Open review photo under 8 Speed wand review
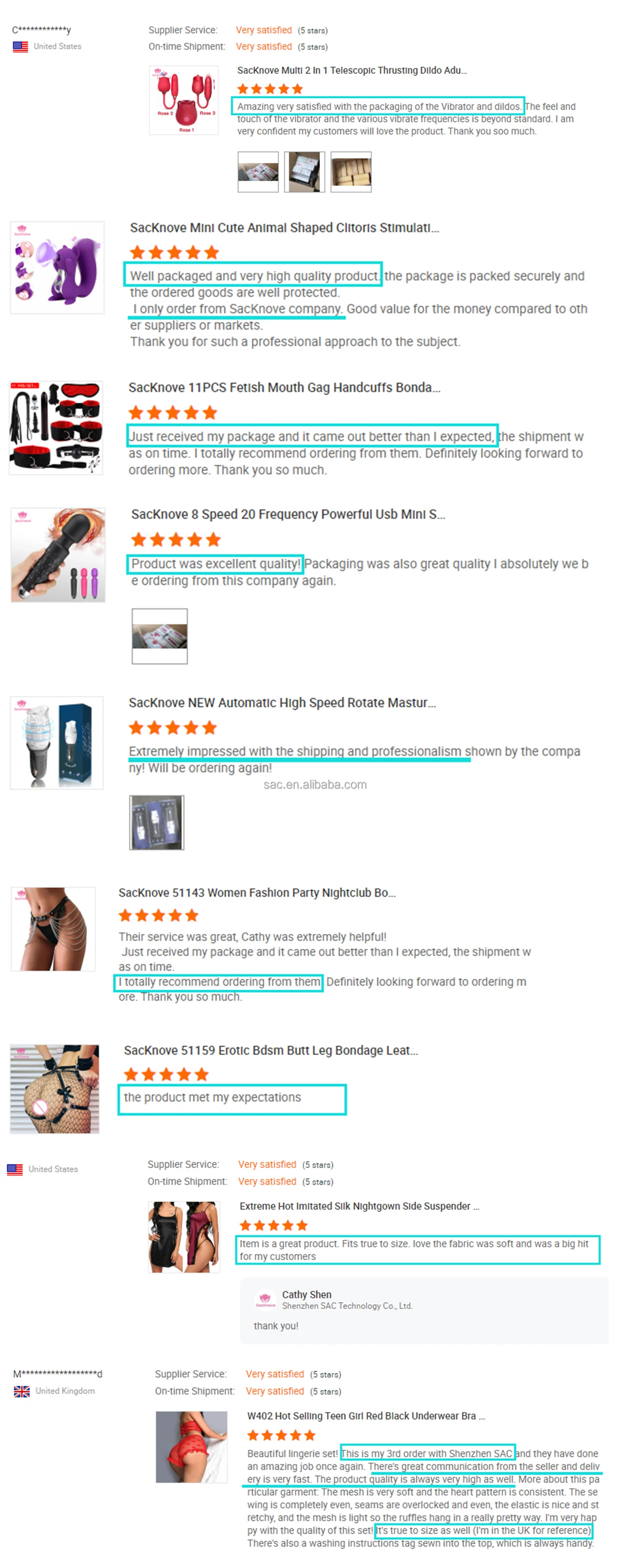This screenshot has width=630, height=1568. tap(160, 635)
